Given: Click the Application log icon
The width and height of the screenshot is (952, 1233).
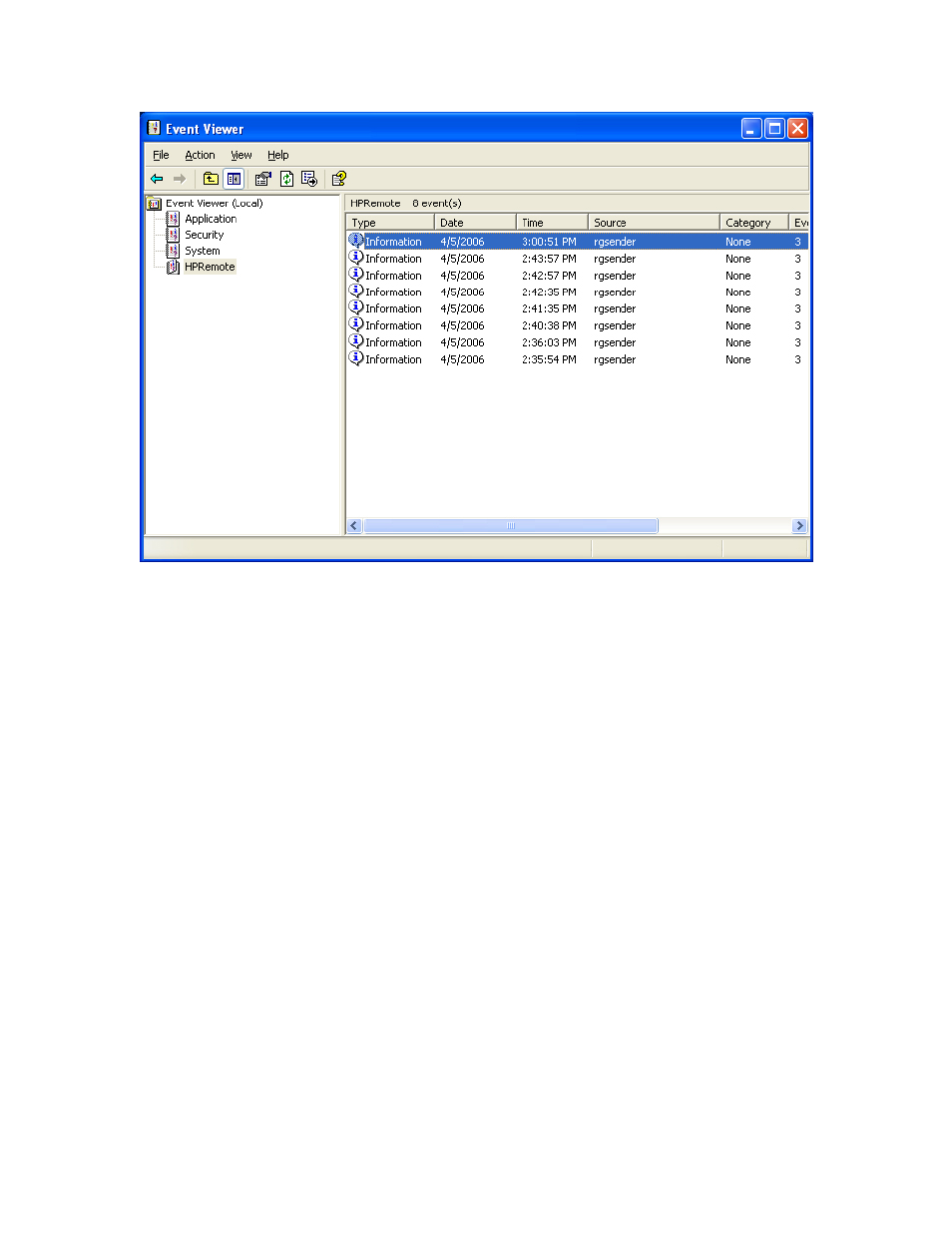Looking at the screenshot, I should pyautogui.click(x=173, y=219).
